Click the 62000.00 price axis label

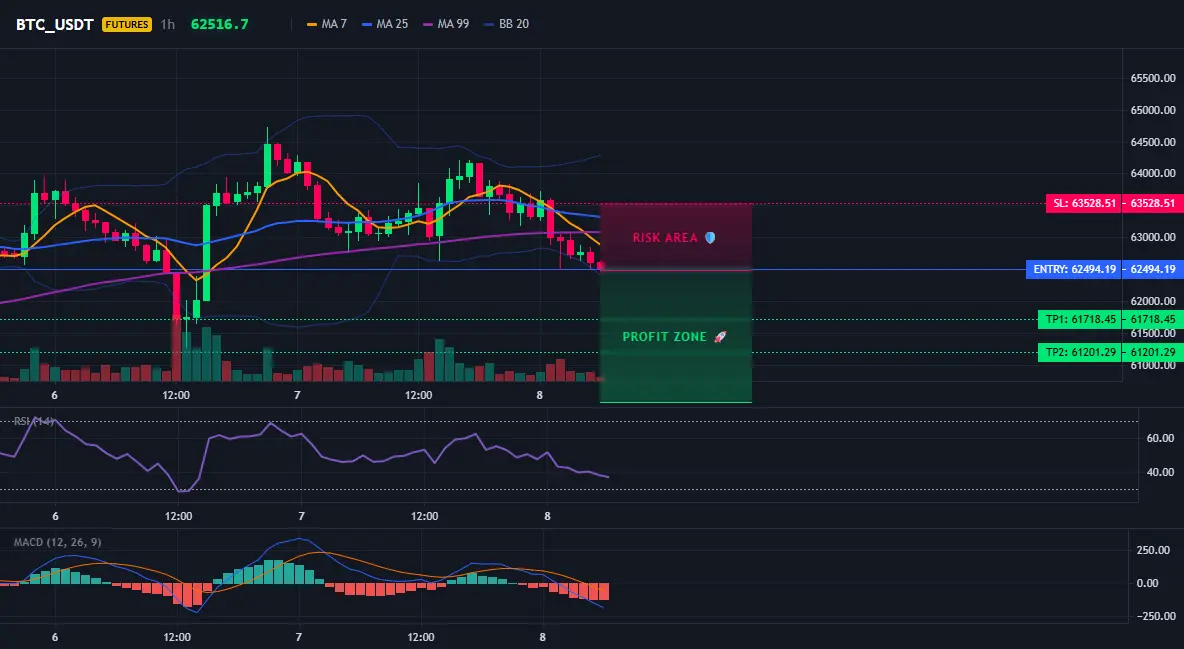(1153, 301)
